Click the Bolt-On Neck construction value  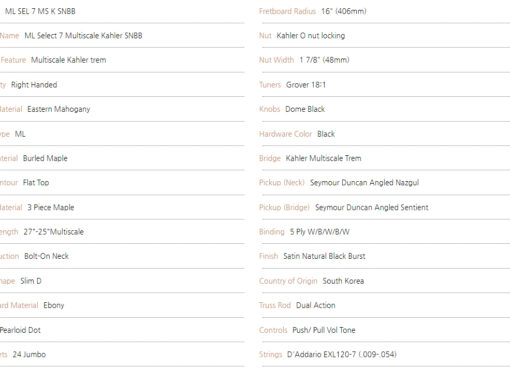tap(46, 256)
